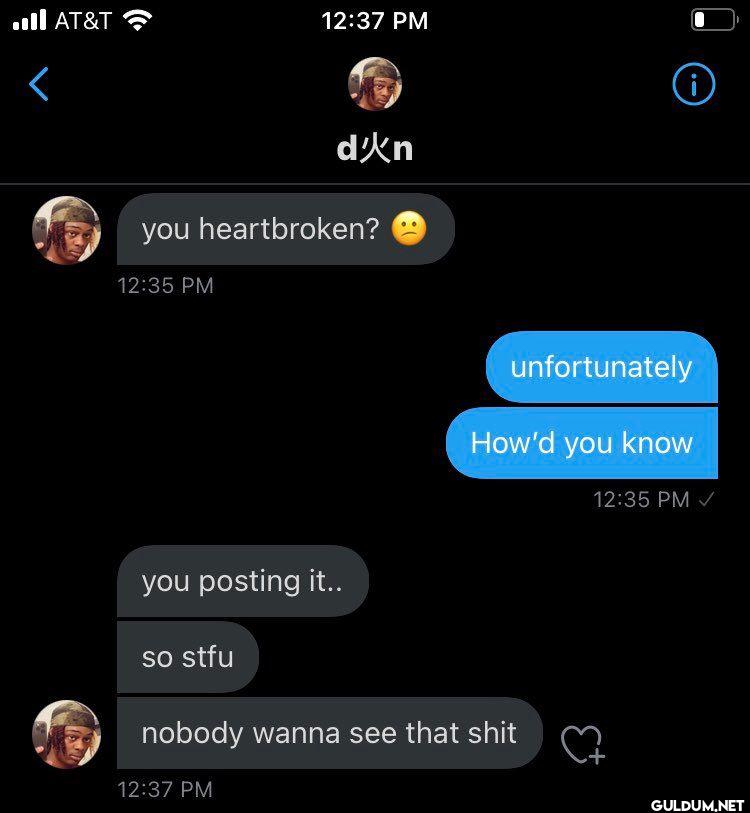Open avatar beside 'nobody wanna see' message

point(66,734)
